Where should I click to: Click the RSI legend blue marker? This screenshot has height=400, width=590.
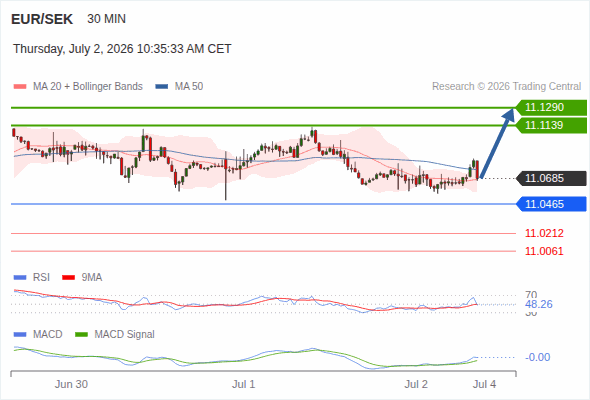point(20,278)
